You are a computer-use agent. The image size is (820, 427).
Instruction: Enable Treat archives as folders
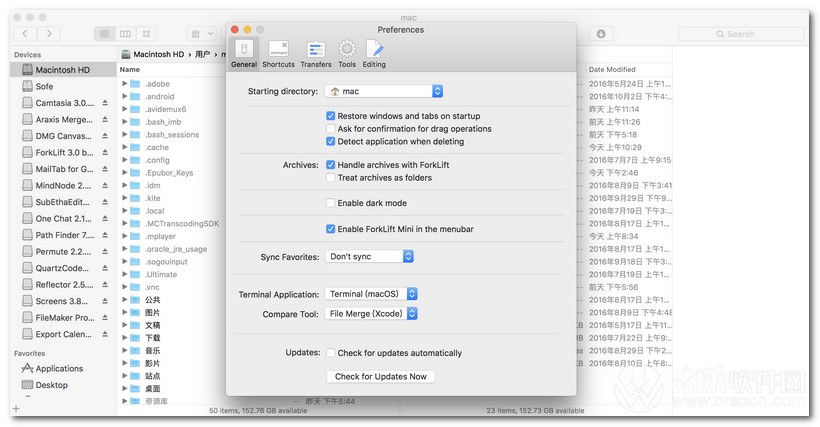331,178
